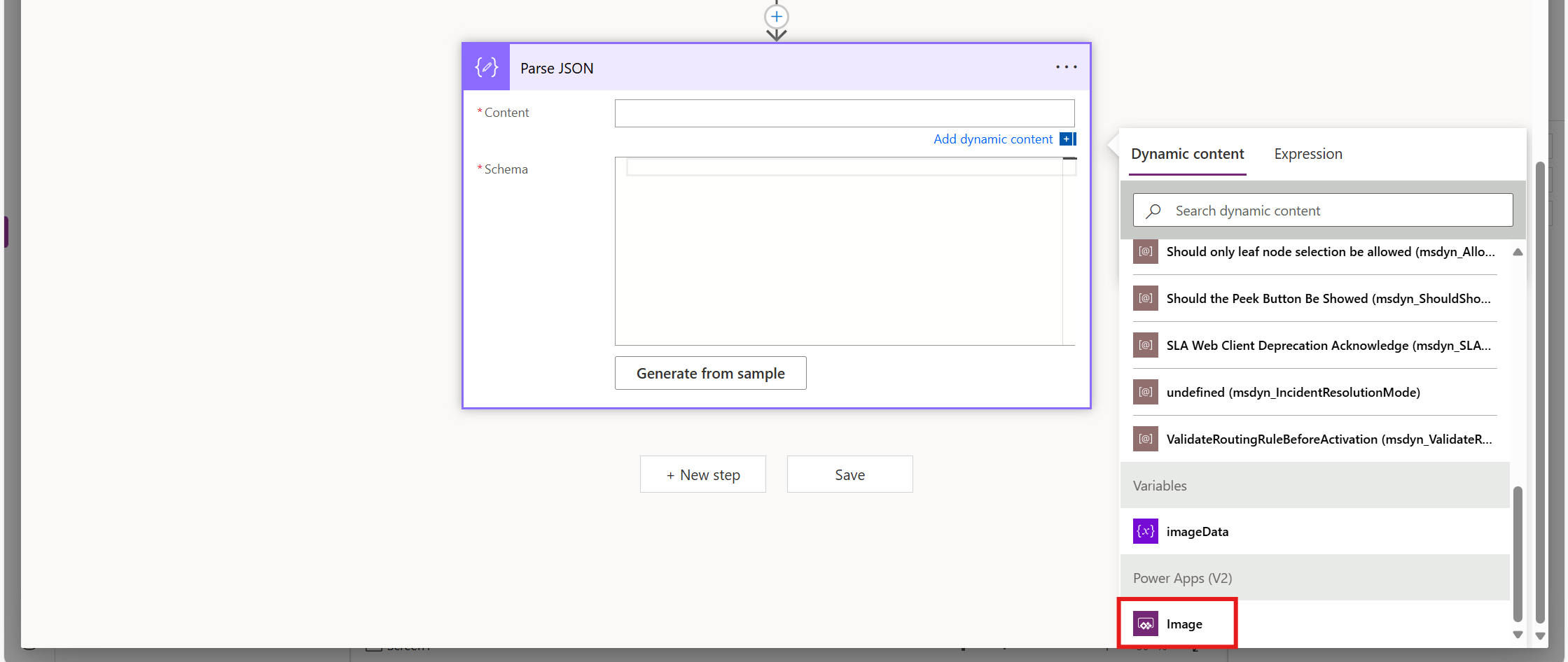Add a New step
This screenshot has height=662, width=1568.
coord(702,475)
